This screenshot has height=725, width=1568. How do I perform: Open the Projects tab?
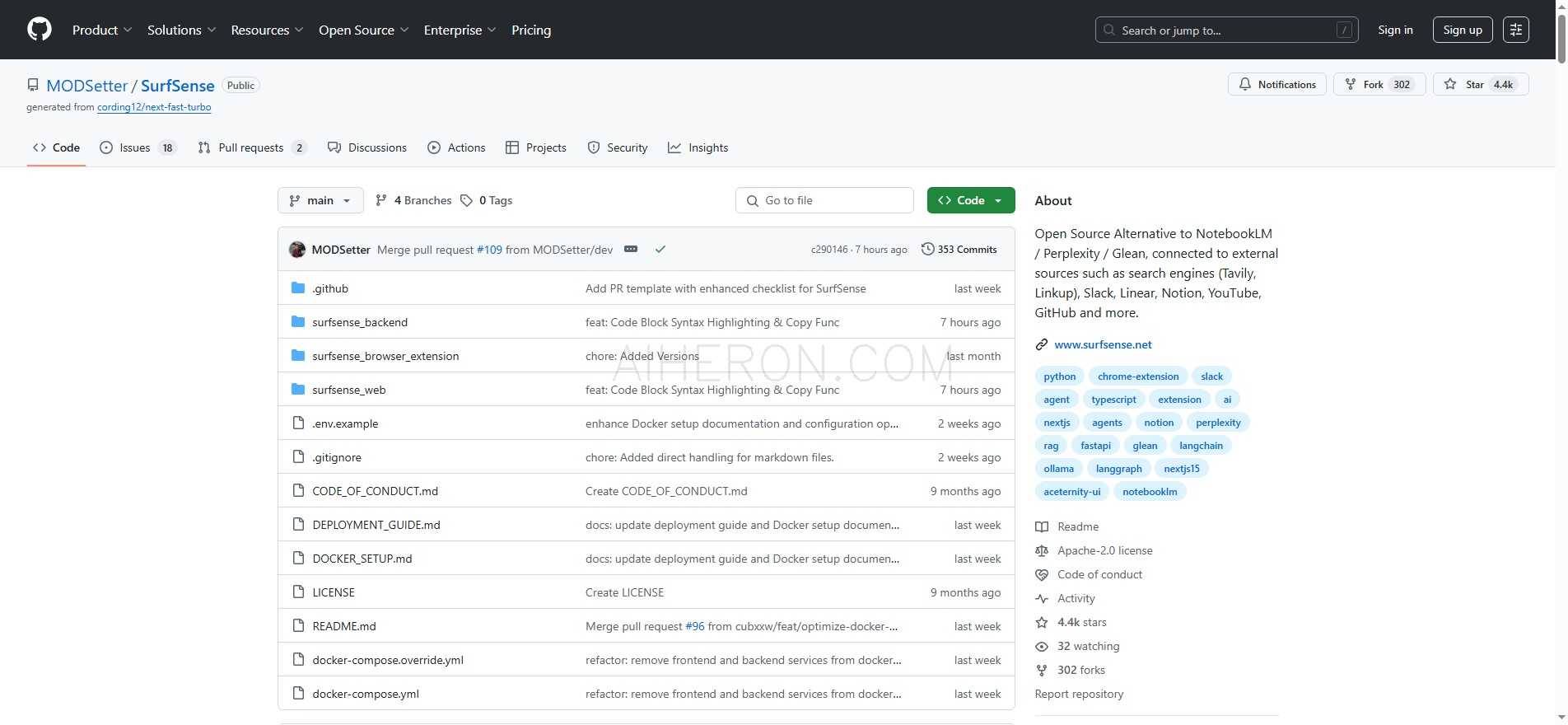pyautogui.click(x=536, y=147)
